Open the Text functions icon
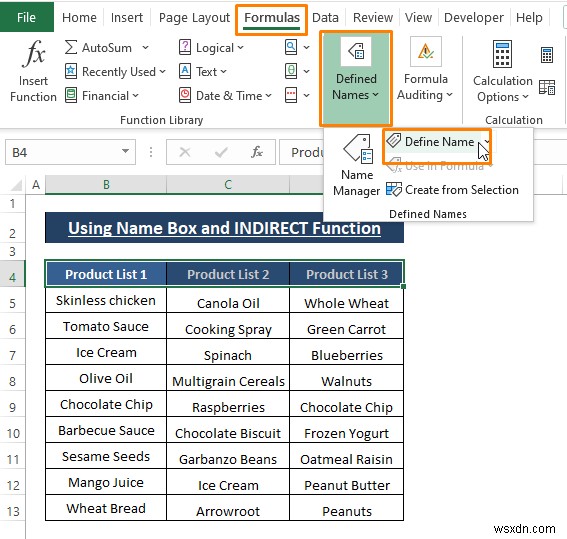567x539 pixels. pos(185,71)
